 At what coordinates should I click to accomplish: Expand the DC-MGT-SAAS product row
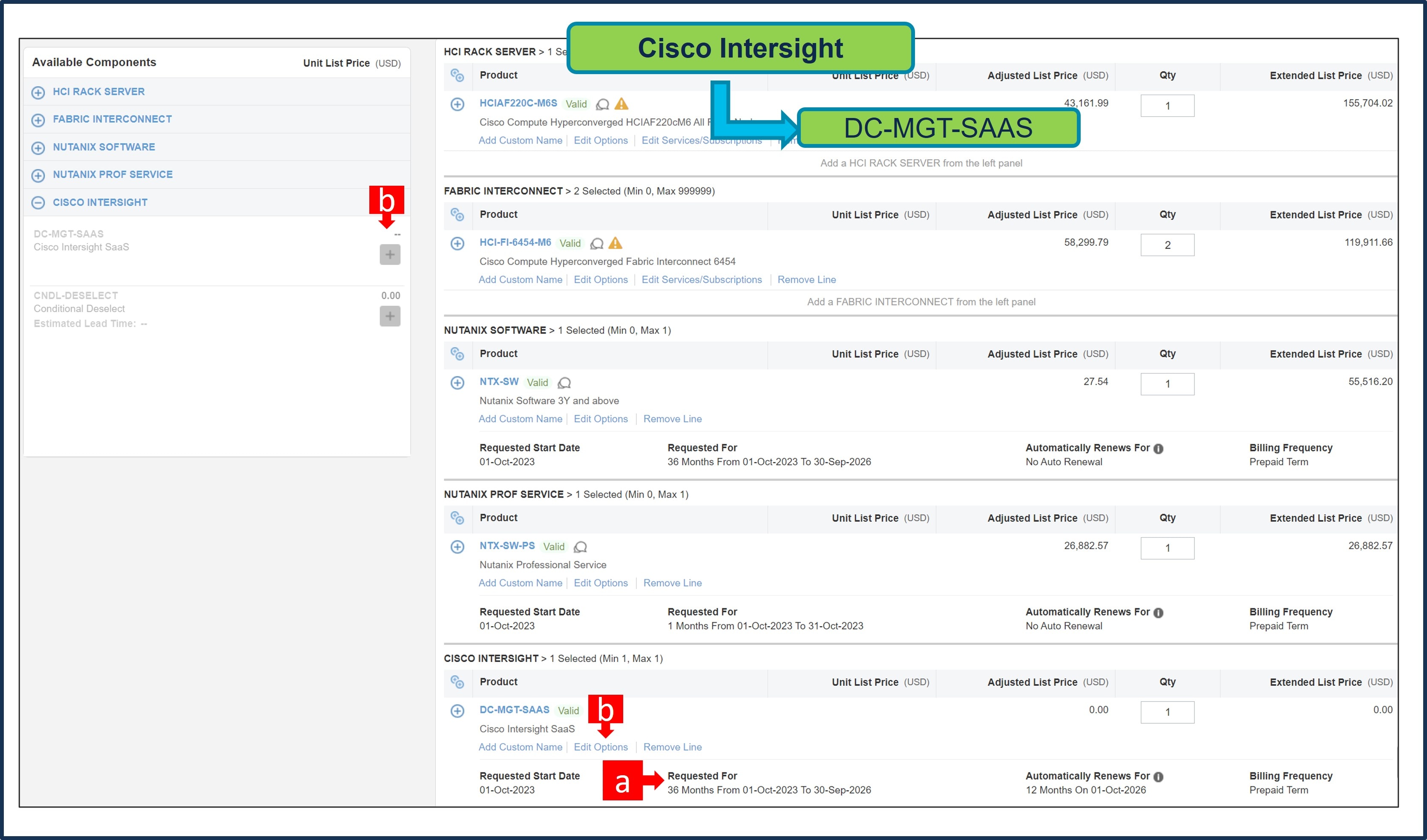(457, 711)
